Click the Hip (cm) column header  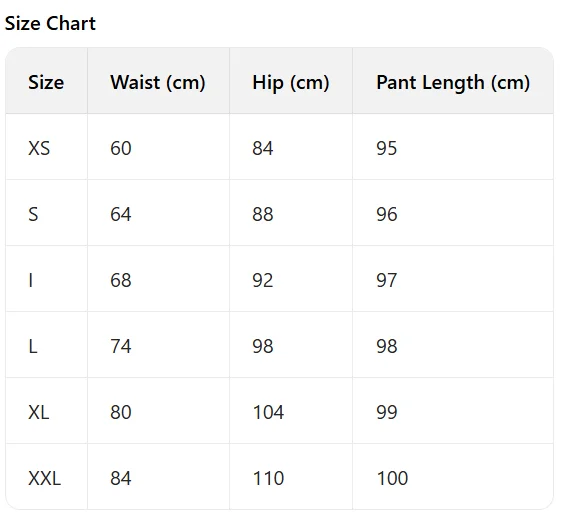tap(291, 82)
